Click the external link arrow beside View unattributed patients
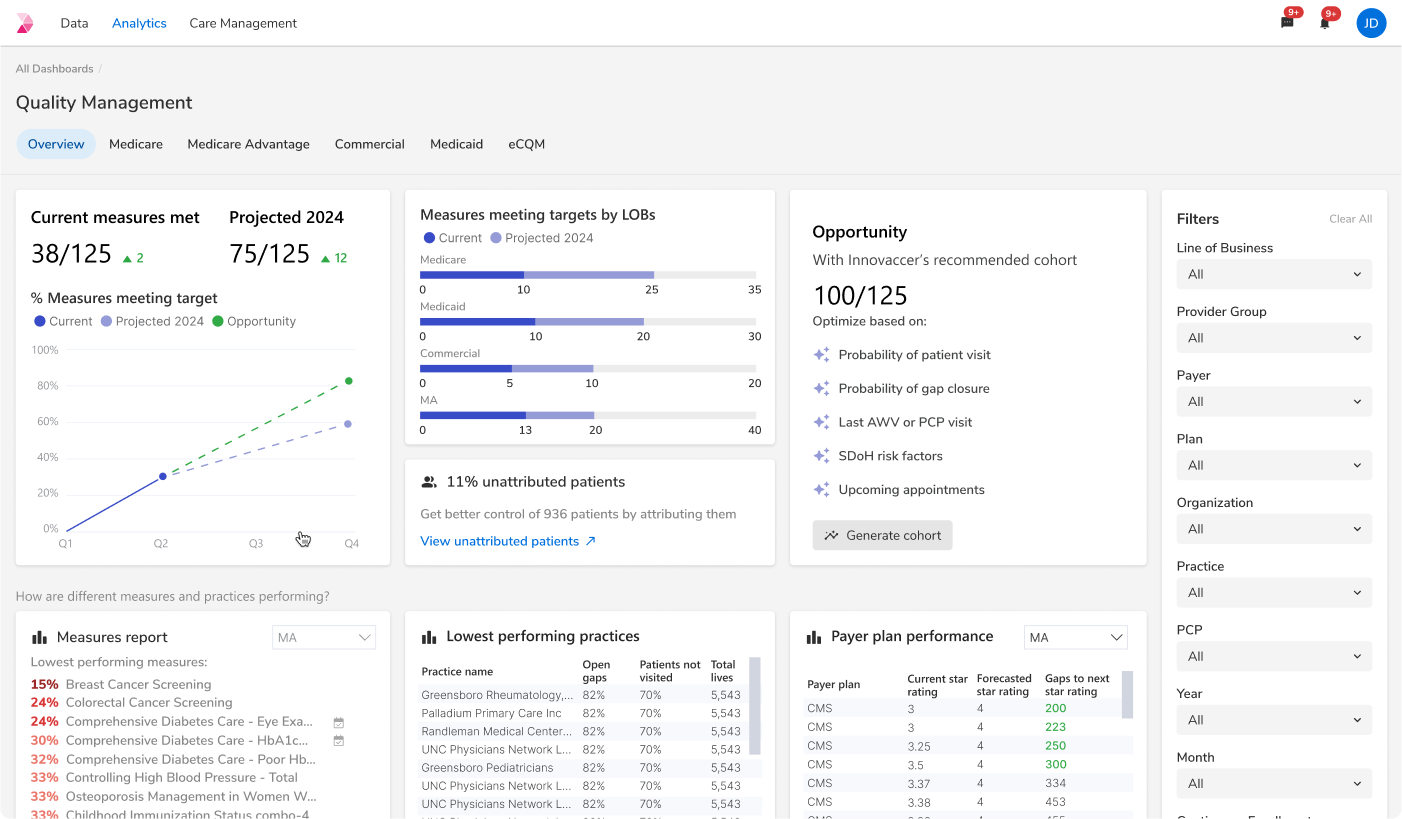1402x819 pixels. tap(590, 541)
